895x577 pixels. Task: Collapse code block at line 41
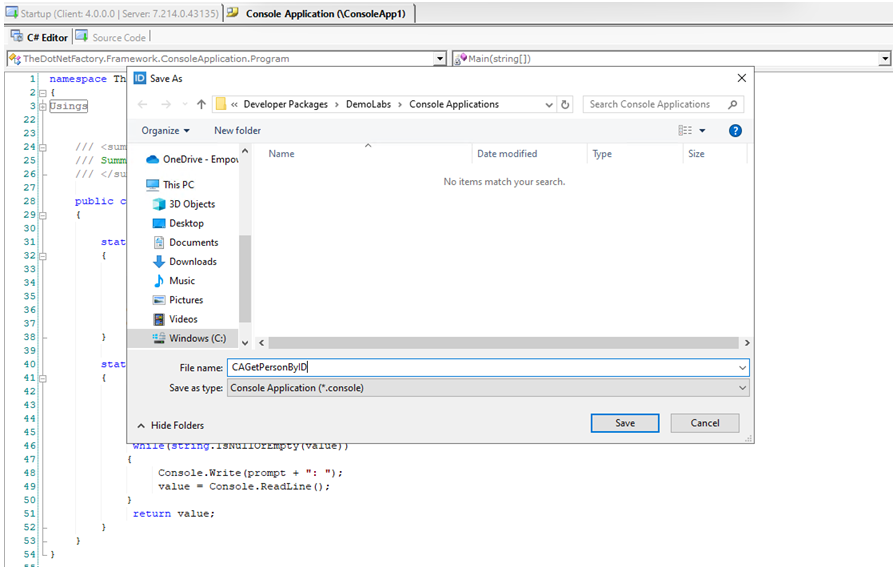[43, 378]
